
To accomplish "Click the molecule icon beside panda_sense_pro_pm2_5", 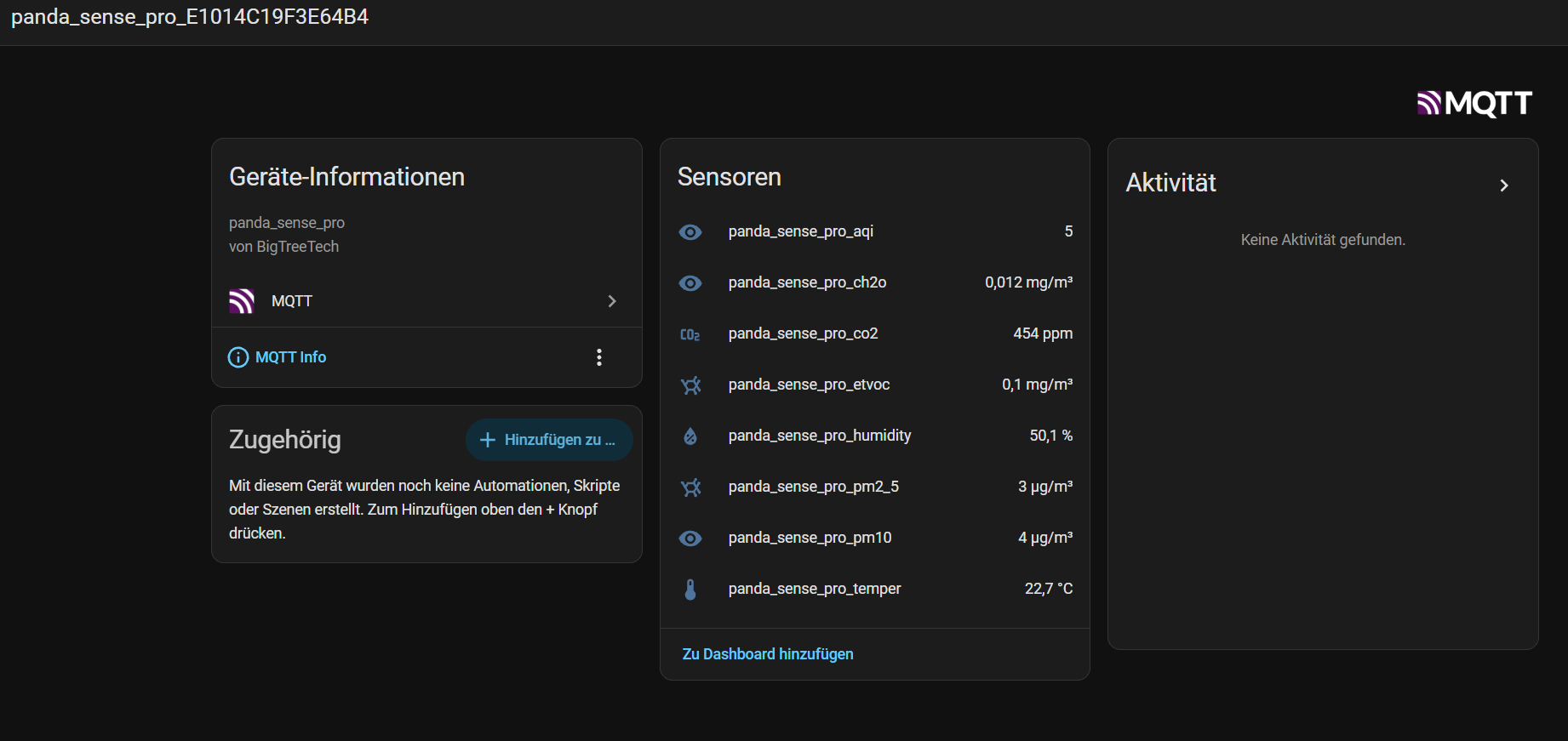I will pos(690,487).
